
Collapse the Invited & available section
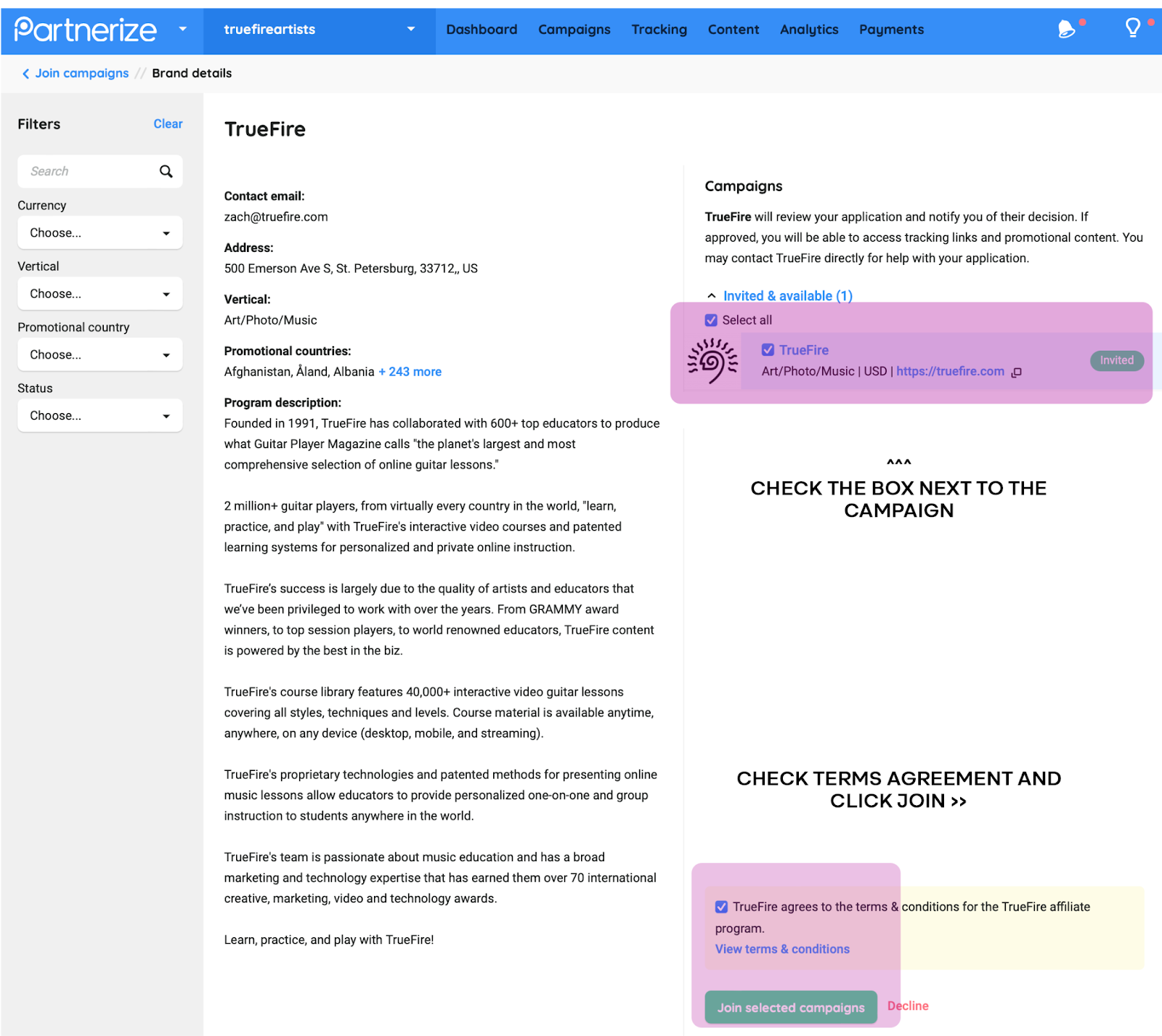coord(779,295)
